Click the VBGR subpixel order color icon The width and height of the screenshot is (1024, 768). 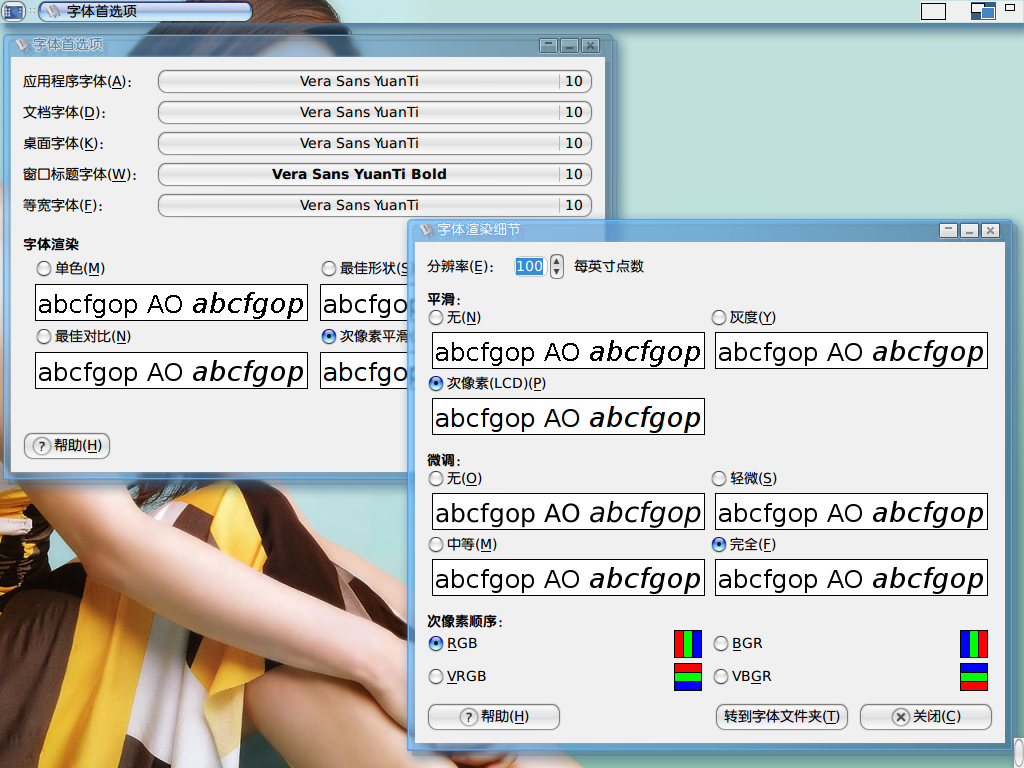[974, 677]
